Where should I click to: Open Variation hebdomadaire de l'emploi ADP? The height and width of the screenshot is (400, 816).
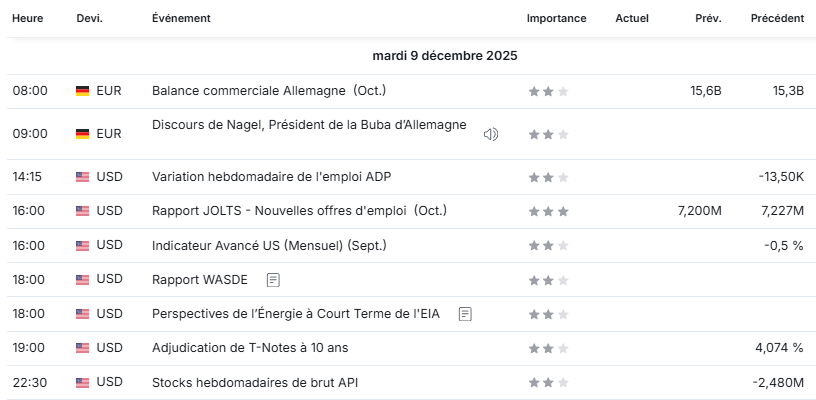pos(271,177)
